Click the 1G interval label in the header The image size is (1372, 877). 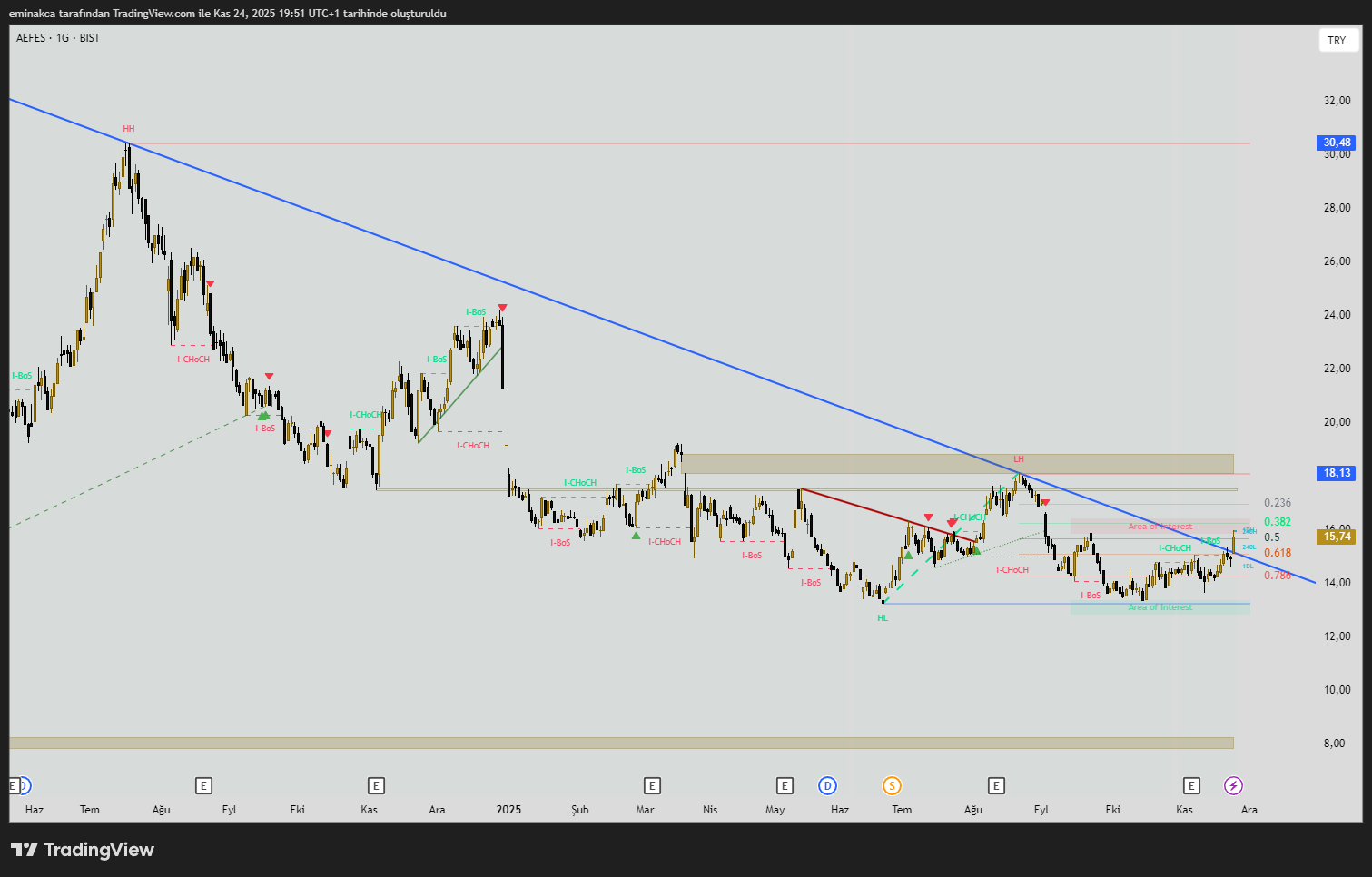63,38
